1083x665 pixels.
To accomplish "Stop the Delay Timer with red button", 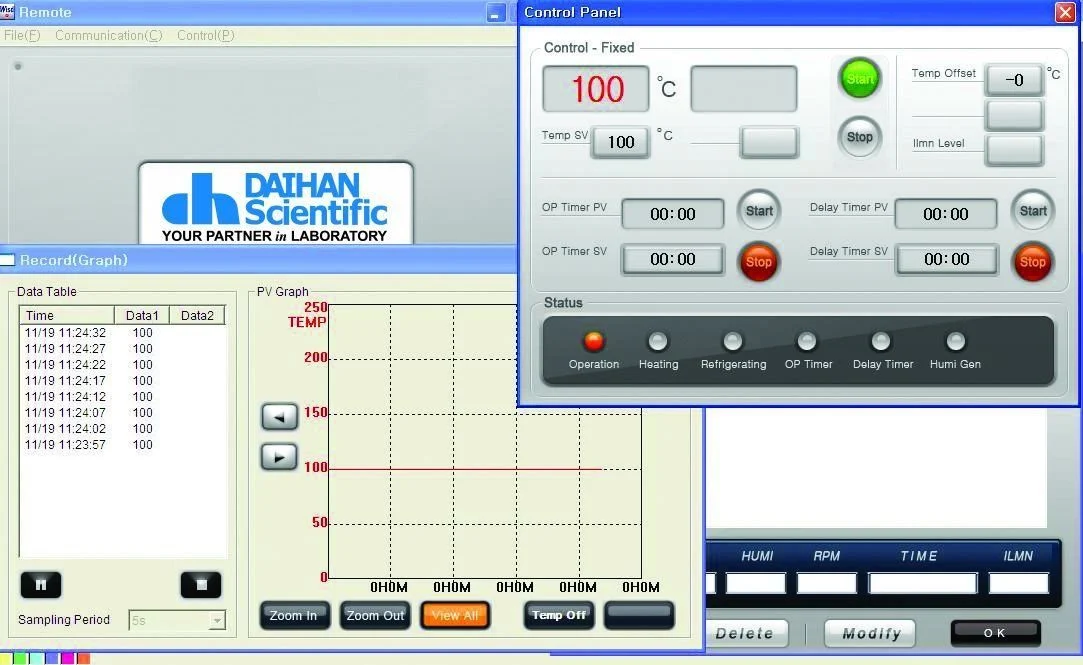I will [1033, 262].
